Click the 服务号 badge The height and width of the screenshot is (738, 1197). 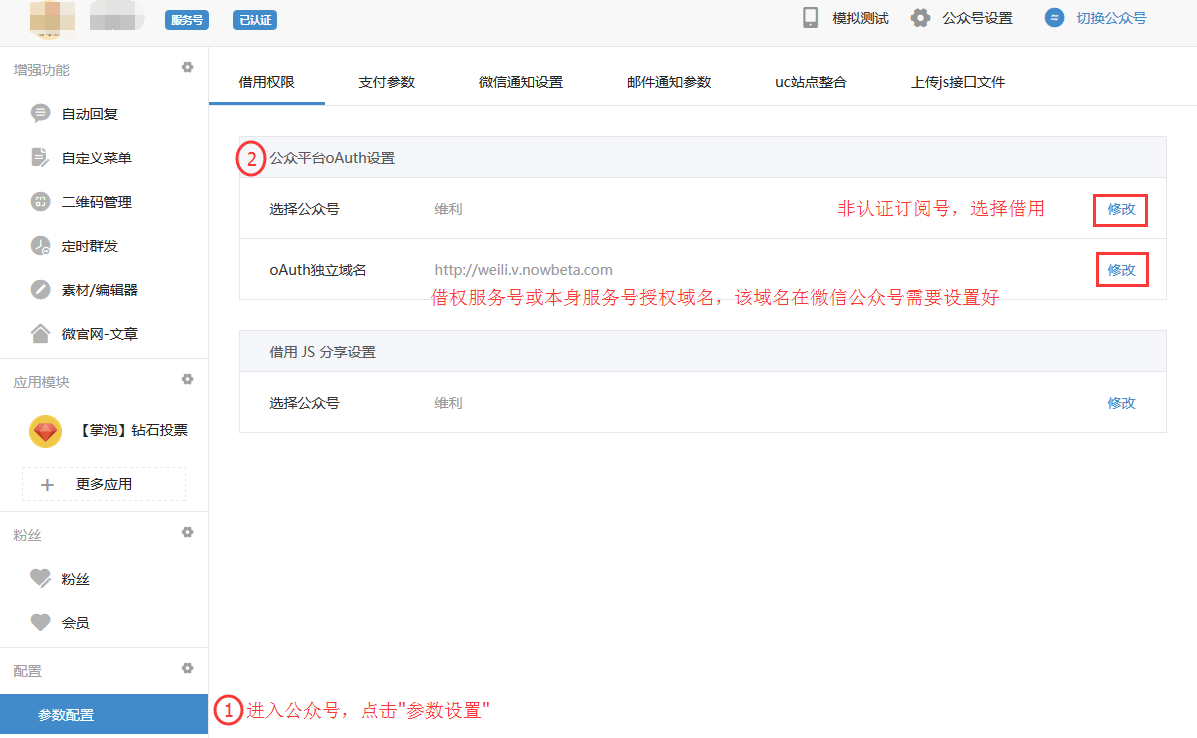tap(187, 20)
